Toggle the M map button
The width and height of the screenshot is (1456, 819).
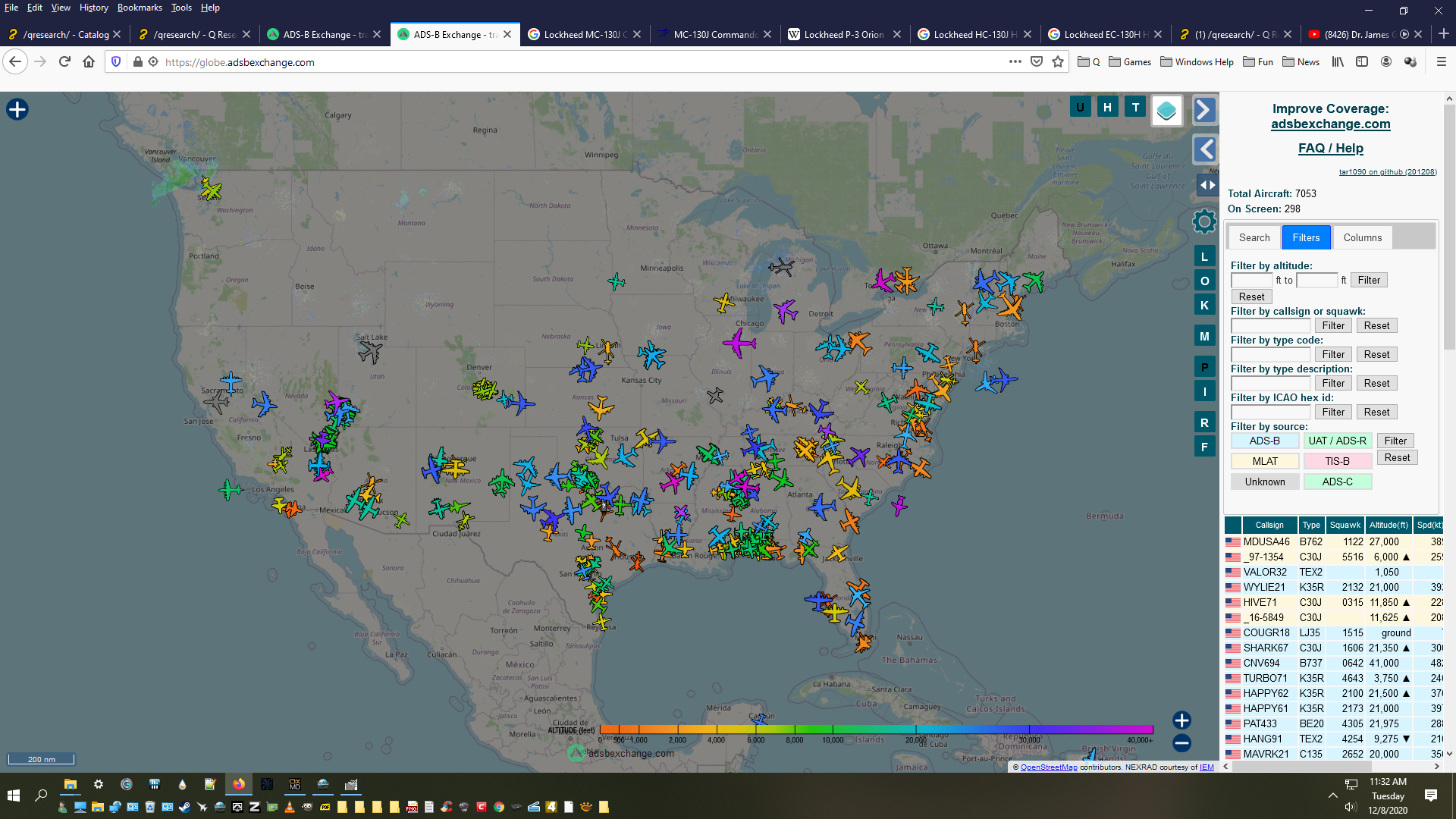coord(1204,336)
